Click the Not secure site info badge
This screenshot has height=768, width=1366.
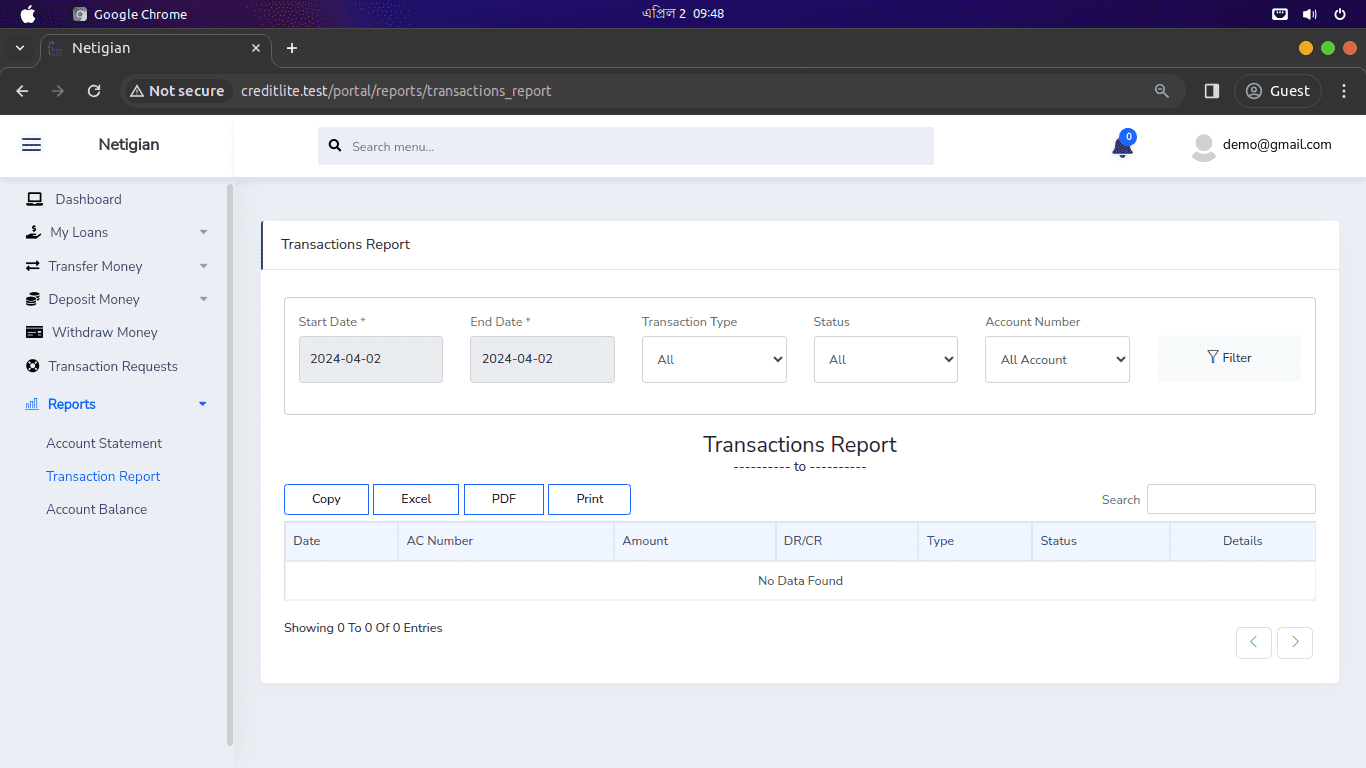pos(177,91)
